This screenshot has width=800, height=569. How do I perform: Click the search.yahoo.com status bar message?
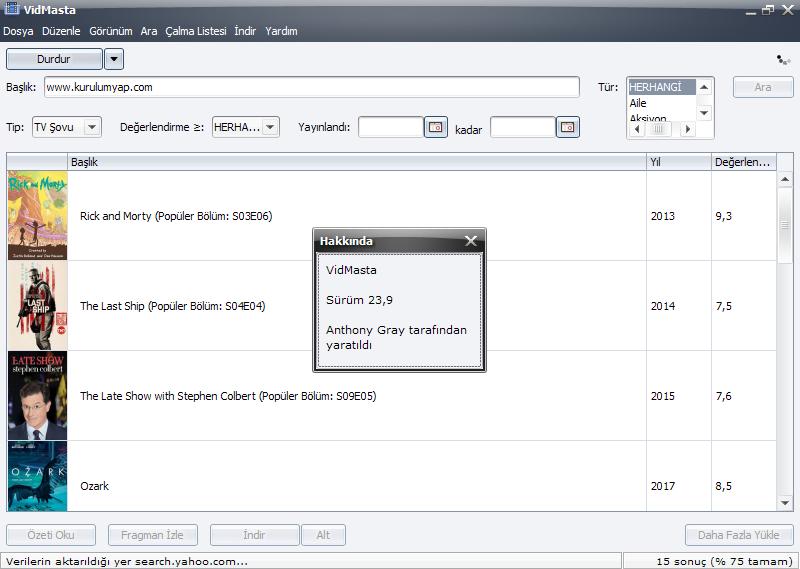tap(127, 561)
